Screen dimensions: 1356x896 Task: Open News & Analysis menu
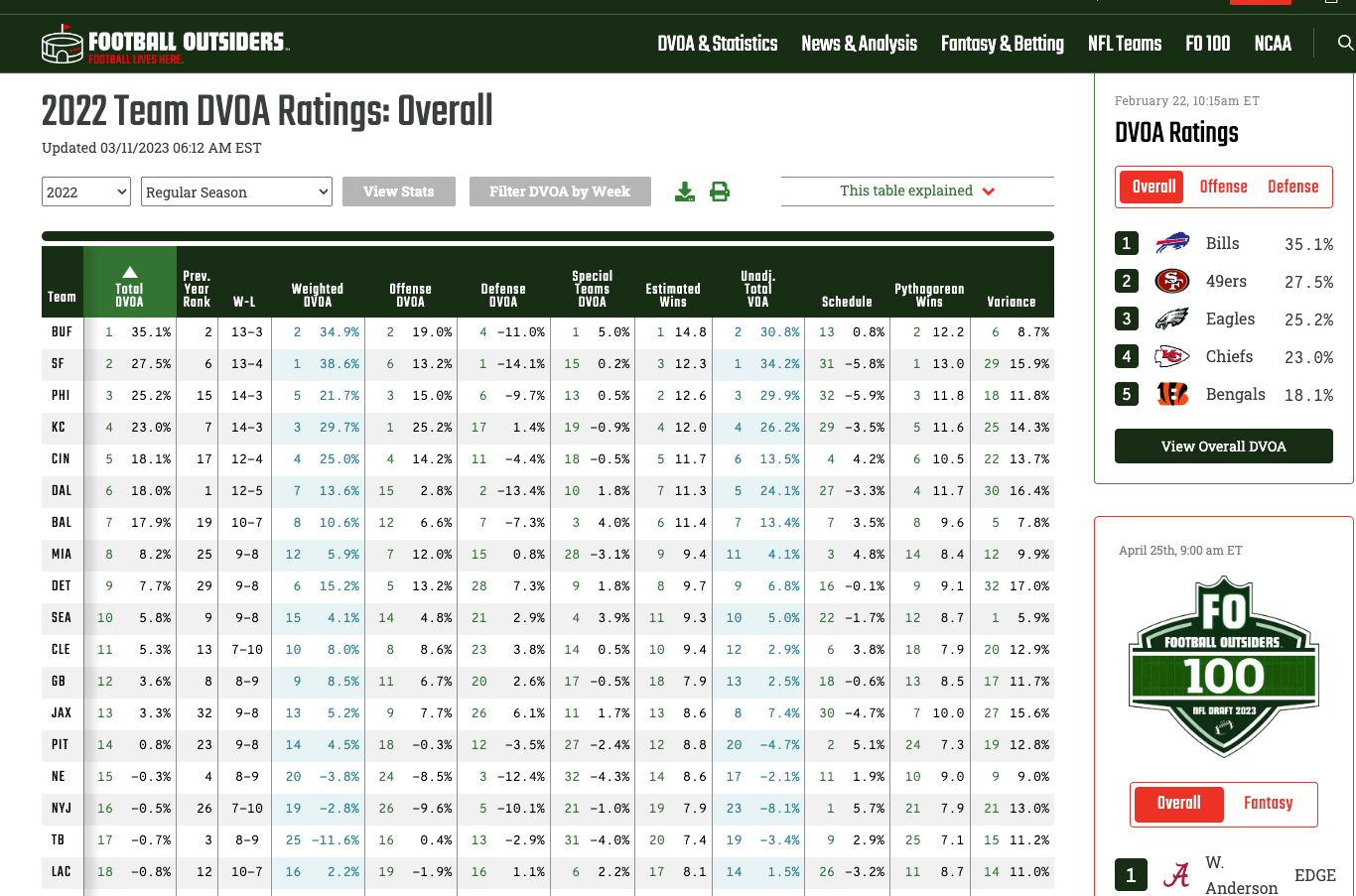(x=860, y=44)
